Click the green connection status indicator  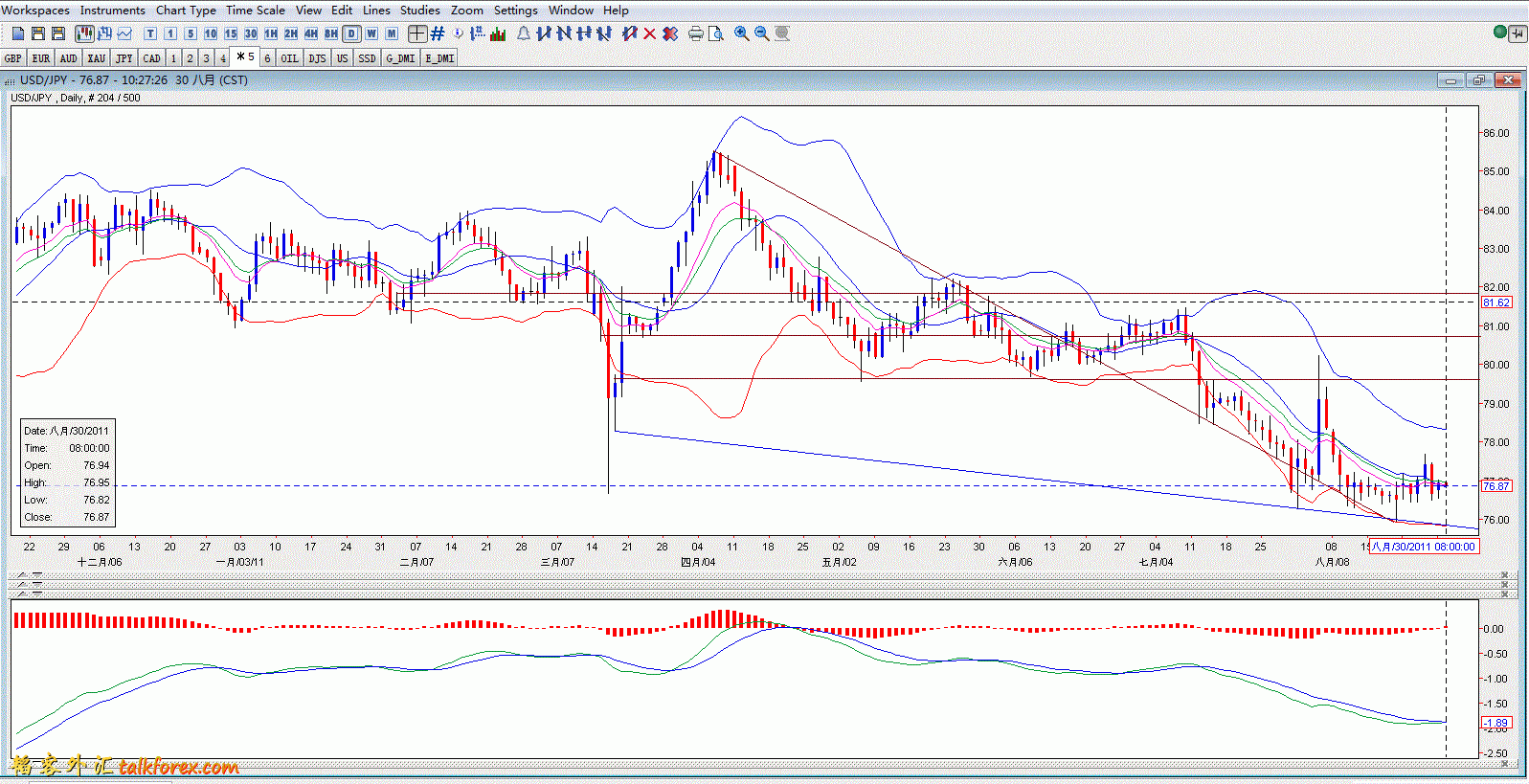(x=1500, y=33)
